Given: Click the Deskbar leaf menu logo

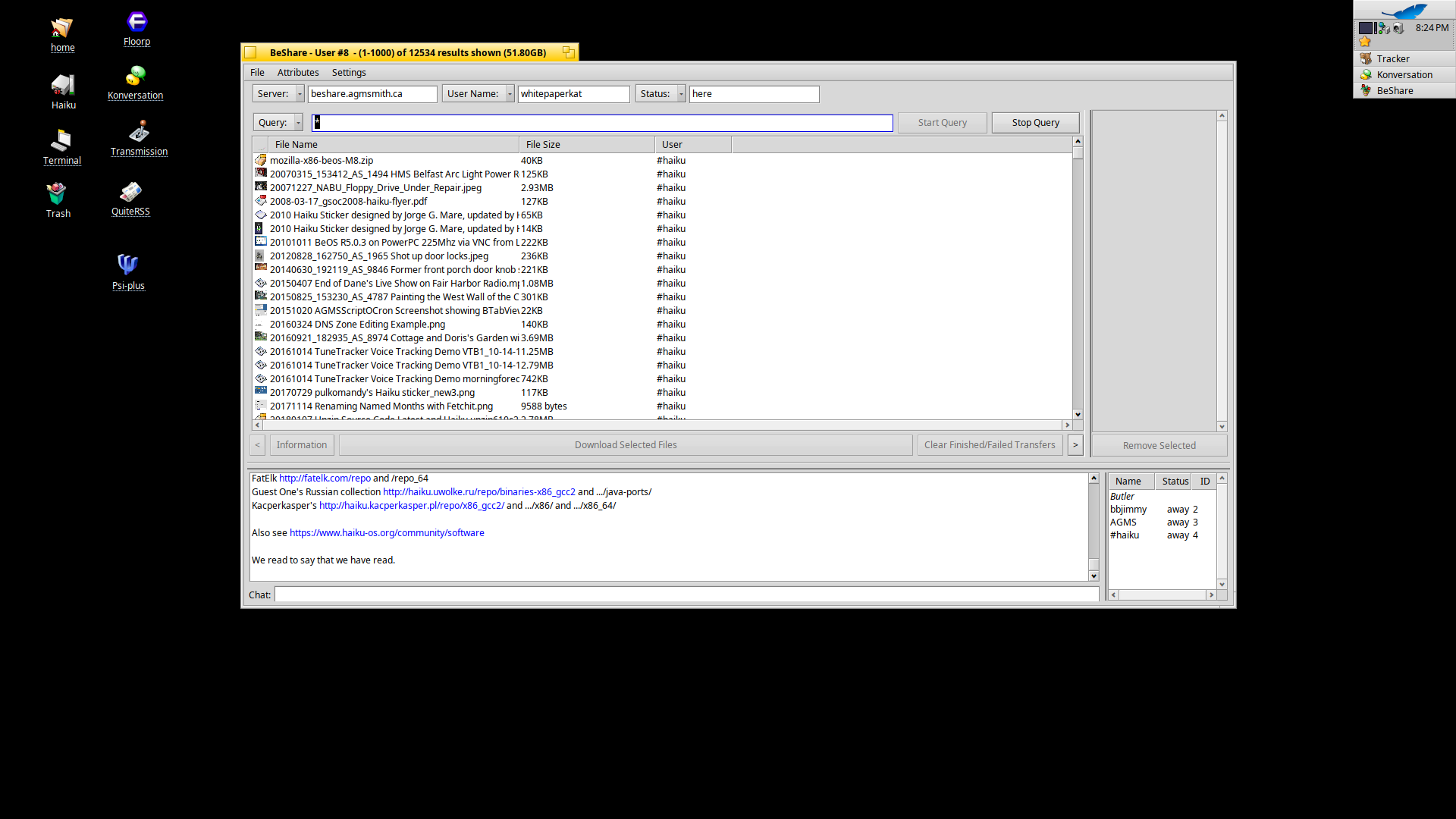Looking at the screenshot, I should [x=1404, y=11].
